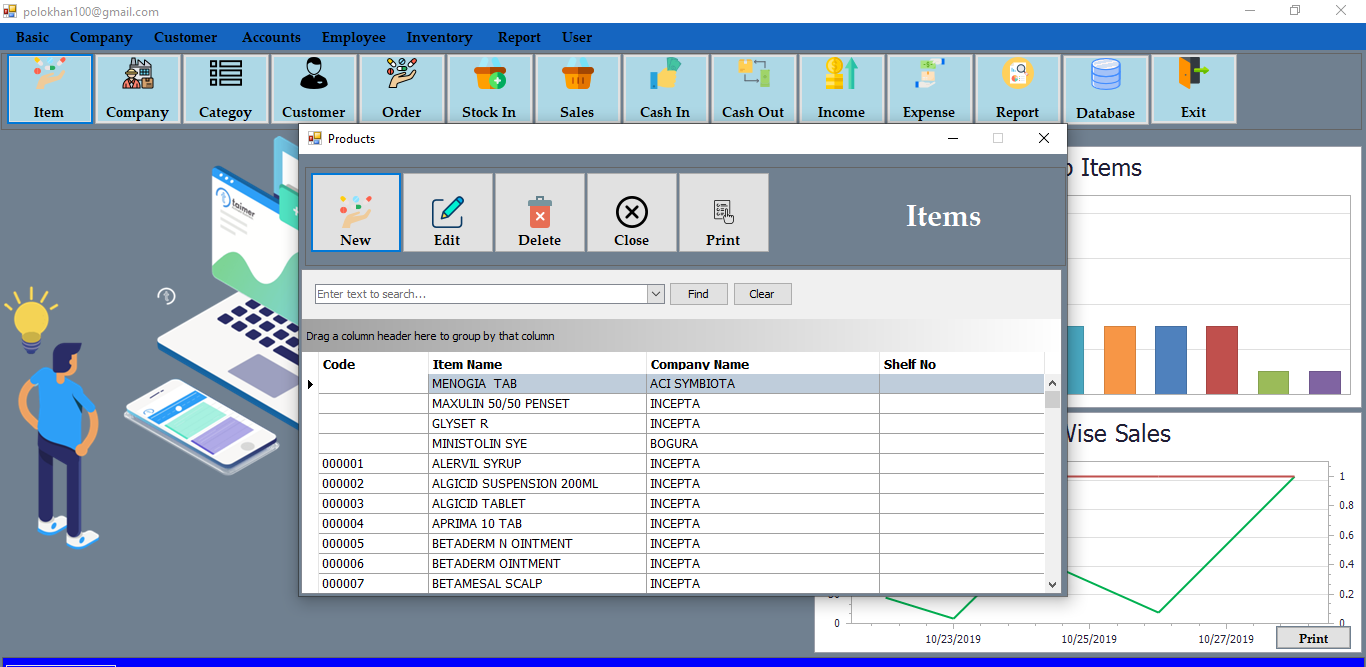Image resolution: width=1366 pixels, height=667 pixels.
Task: Select the APRIMA 10 TAB row
Action: (x=681, y=524)
